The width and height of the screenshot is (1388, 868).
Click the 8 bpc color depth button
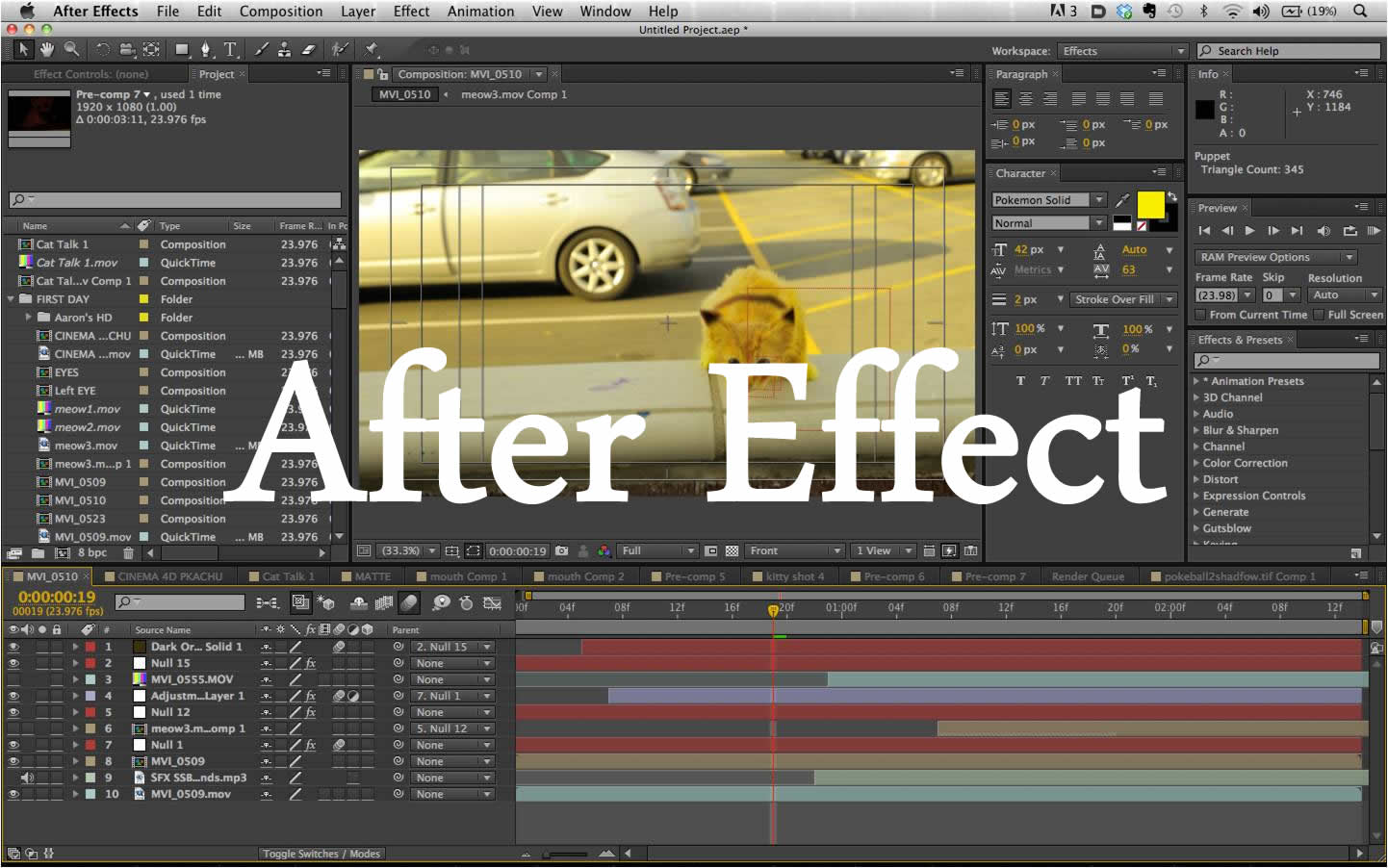[x=92, y=553]
